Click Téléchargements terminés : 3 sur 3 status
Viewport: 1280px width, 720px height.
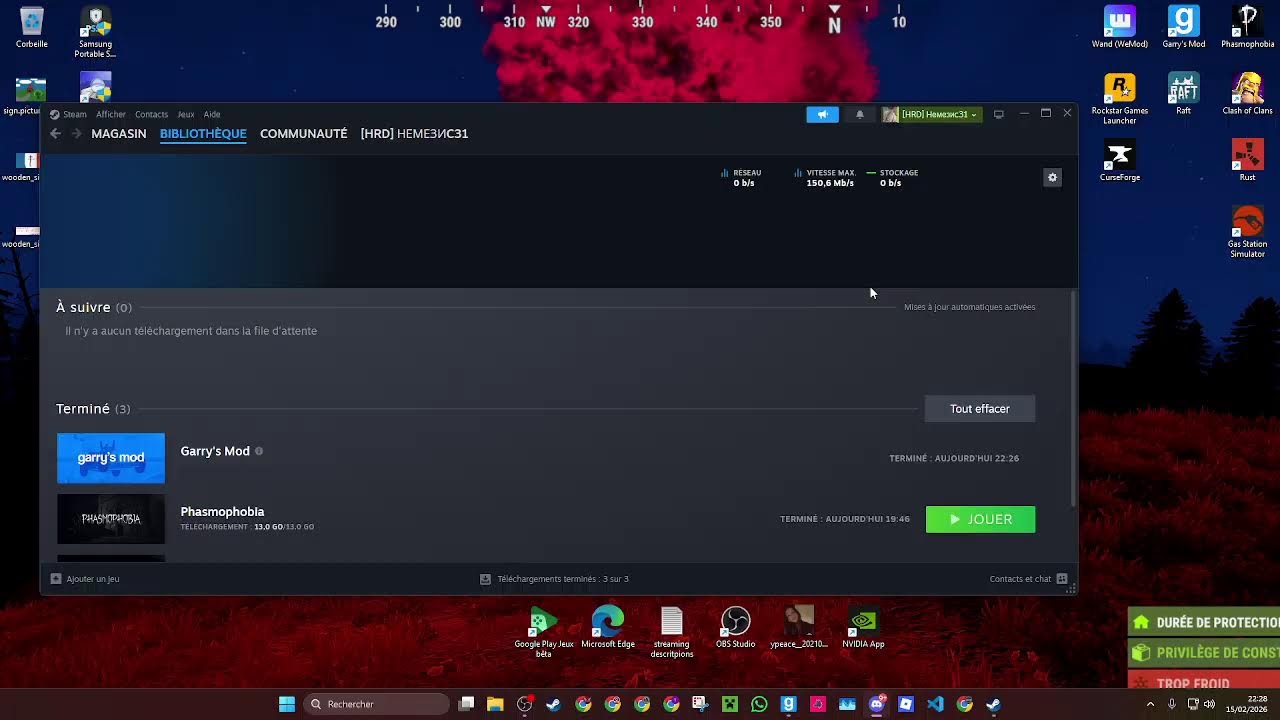tap(554, 579)
